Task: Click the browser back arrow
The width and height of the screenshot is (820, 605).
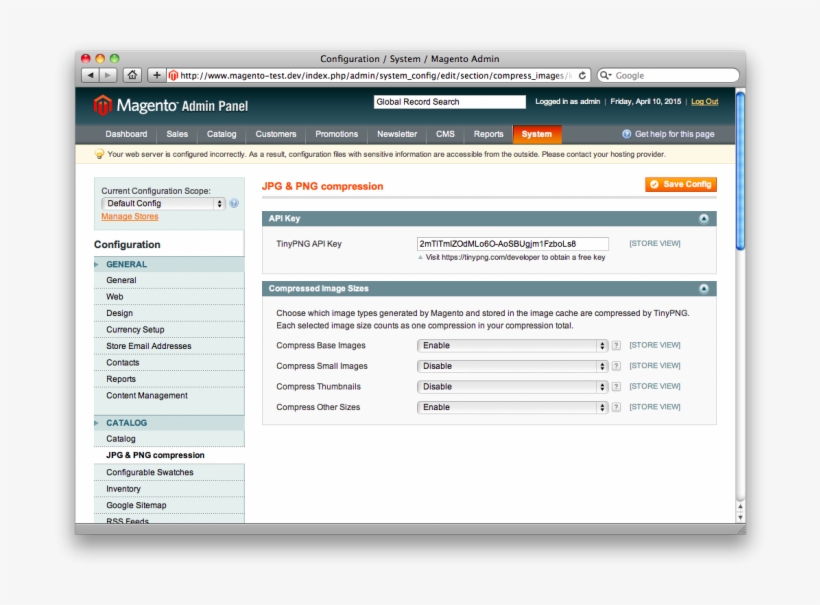Action: [x=92, y=74]
